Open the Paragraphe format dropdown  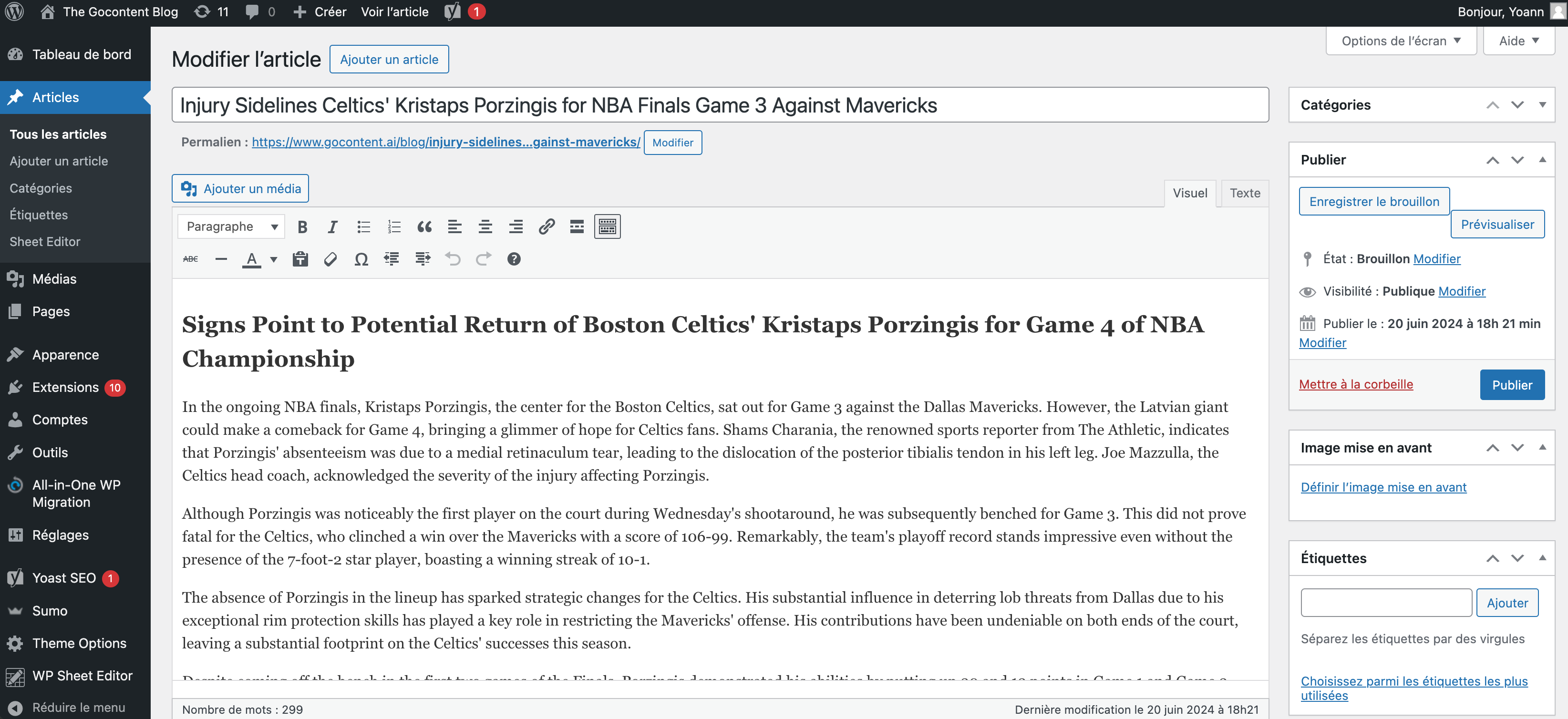(x=231, y=227)
